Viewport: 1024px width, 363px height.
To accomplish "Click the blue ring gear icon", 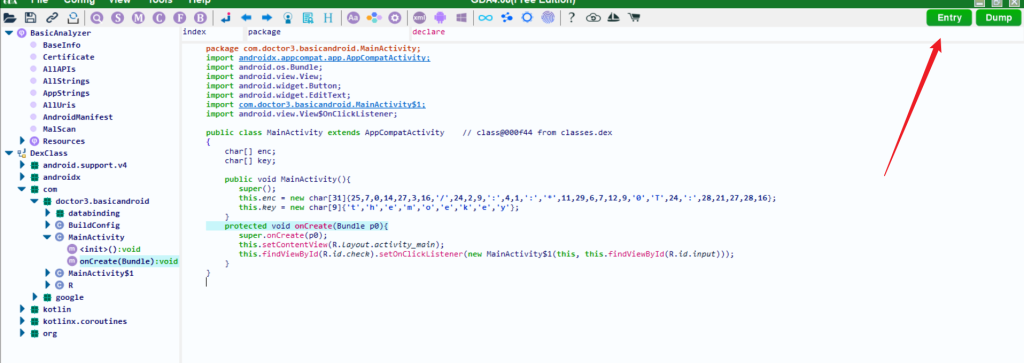I will pyautogui.click(x=527, y=18).
